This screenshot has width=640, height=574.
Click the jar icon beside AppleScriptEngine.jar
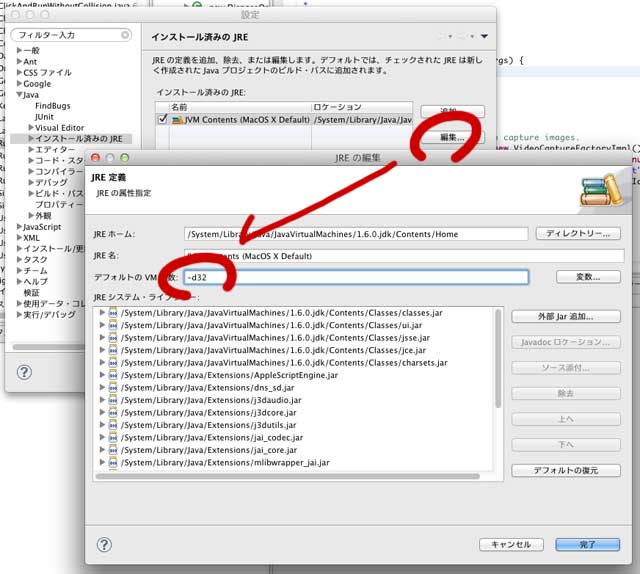pyautogui.click(x=113, y=375)
